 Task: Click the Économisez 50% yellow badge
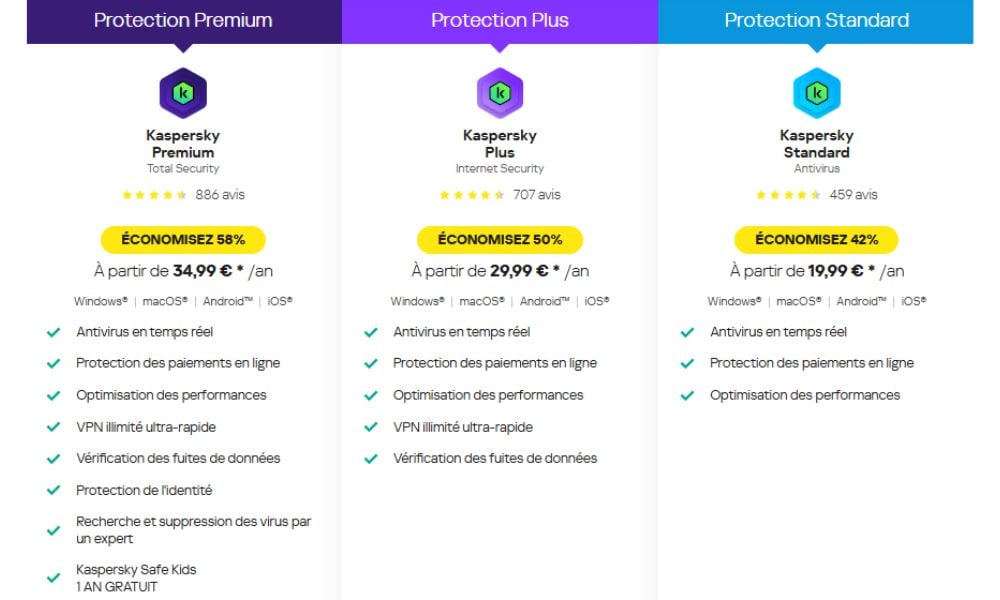click(500, 240)
